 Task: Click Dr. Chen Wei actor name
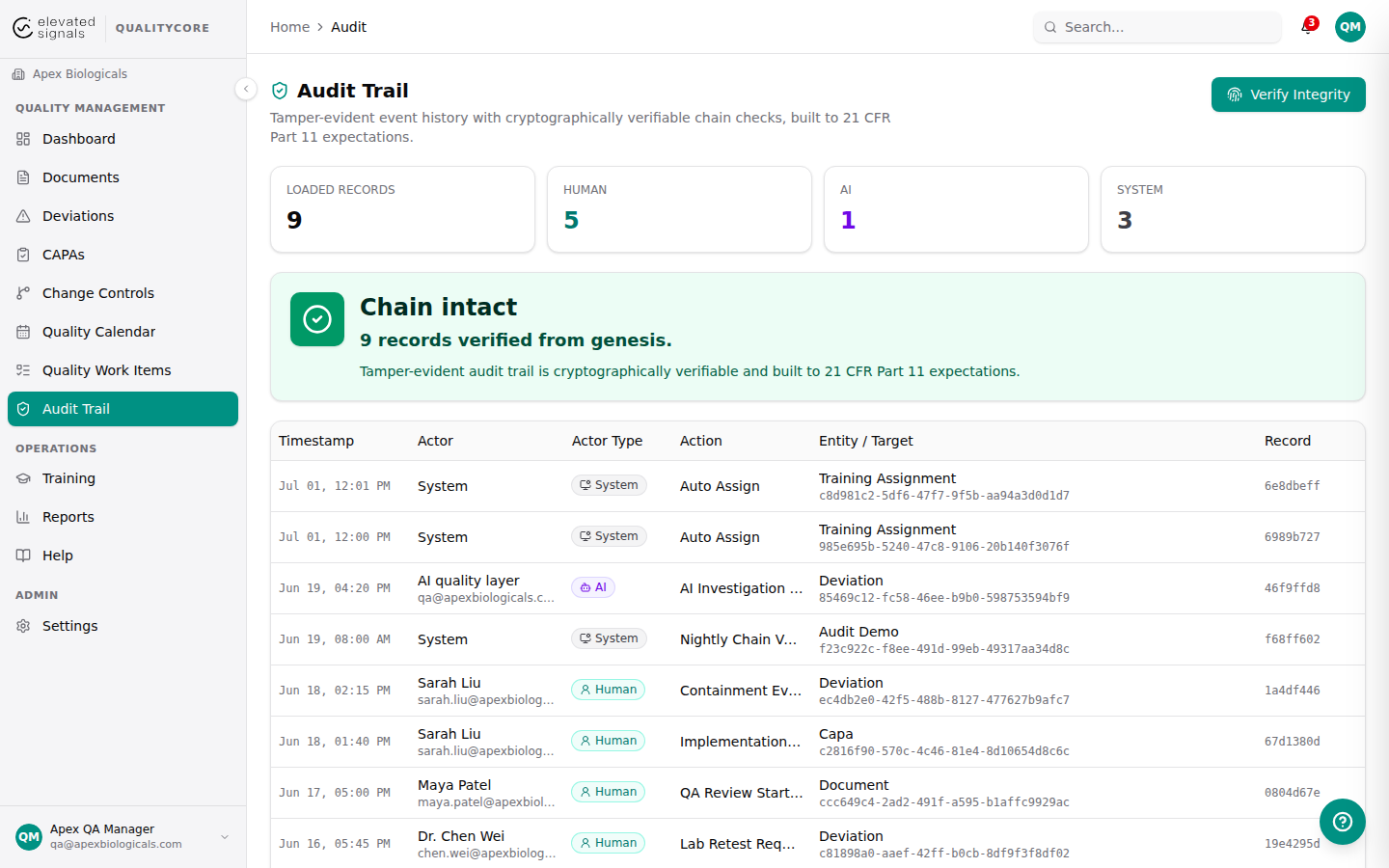tap(461, 836)
